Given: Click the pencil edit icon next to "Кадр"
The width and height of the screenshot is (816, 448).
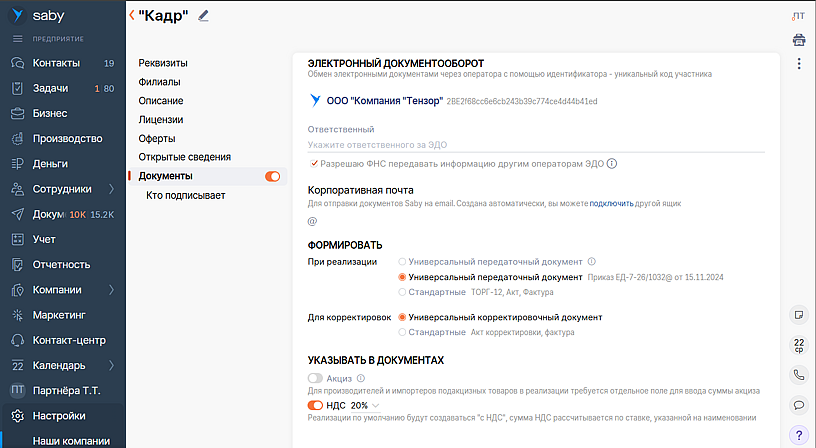Looking at the screenshot, I should (204, 15).
